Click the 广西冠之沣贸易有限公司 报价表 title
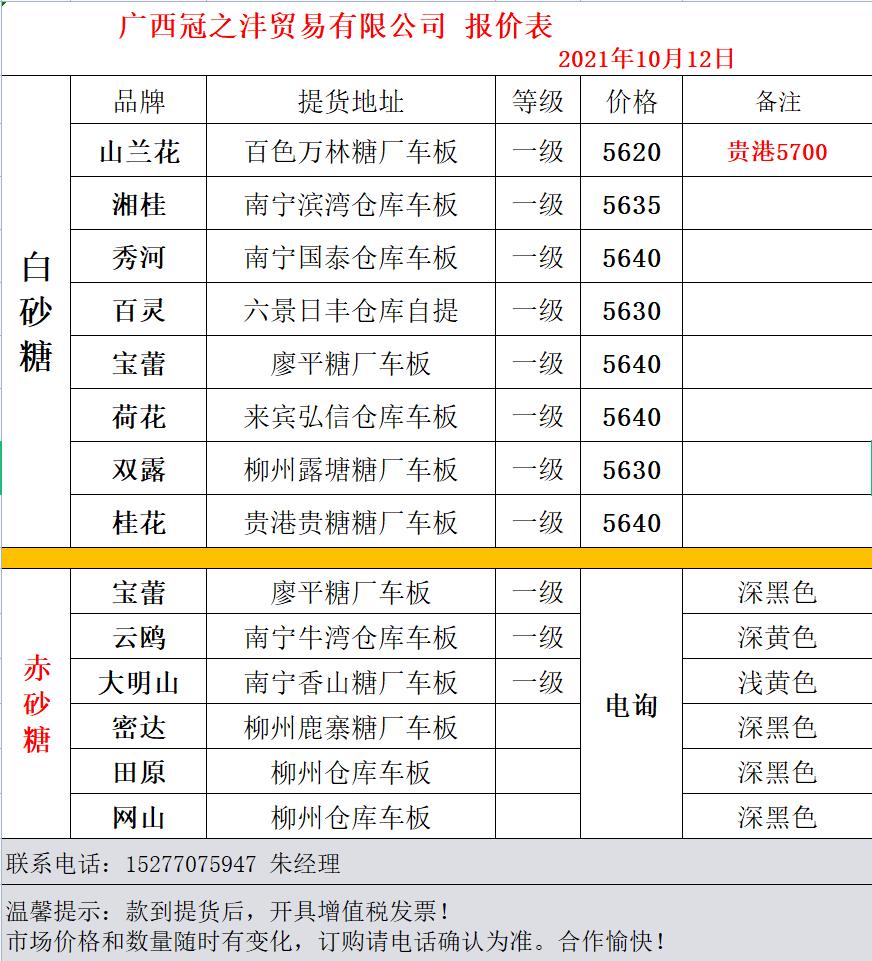 tap(335, 26)
